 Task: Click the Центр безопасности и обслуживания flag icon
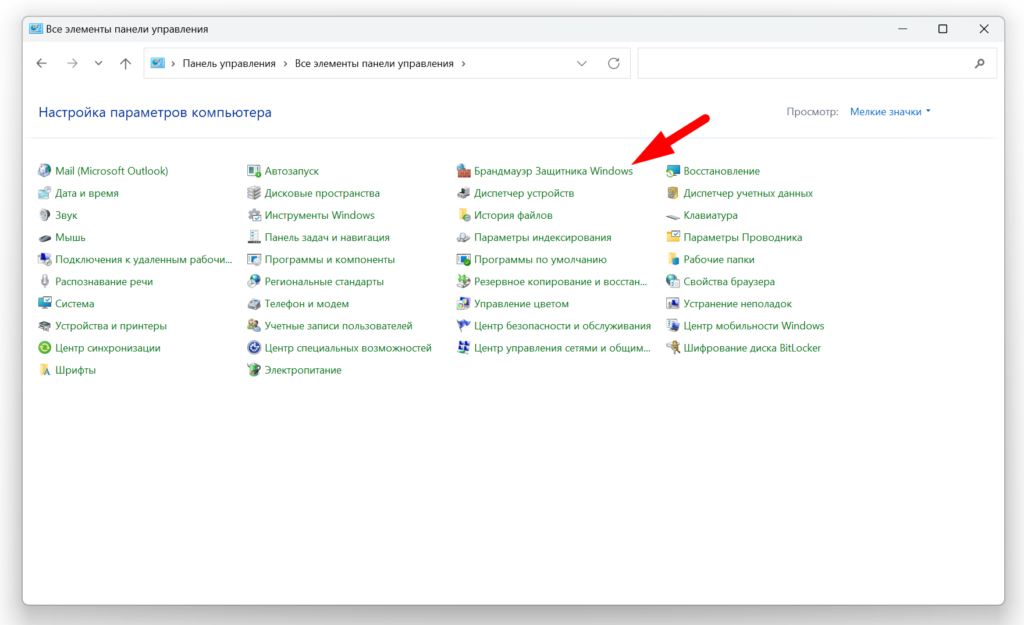tap(464, 326)
